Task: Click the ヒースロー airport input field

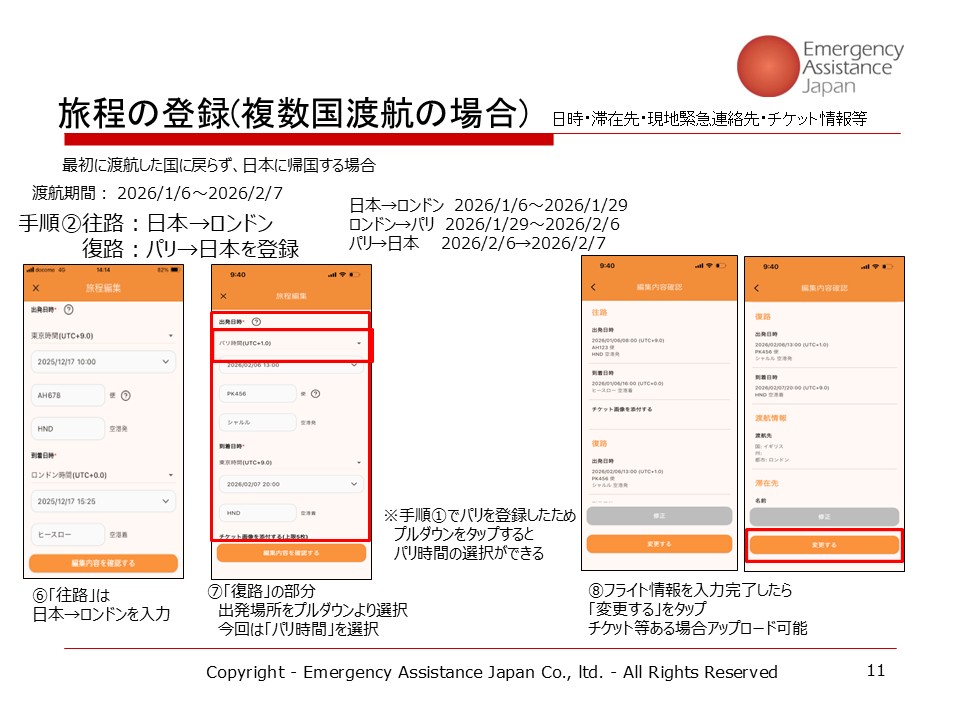Action: (68, 535)
